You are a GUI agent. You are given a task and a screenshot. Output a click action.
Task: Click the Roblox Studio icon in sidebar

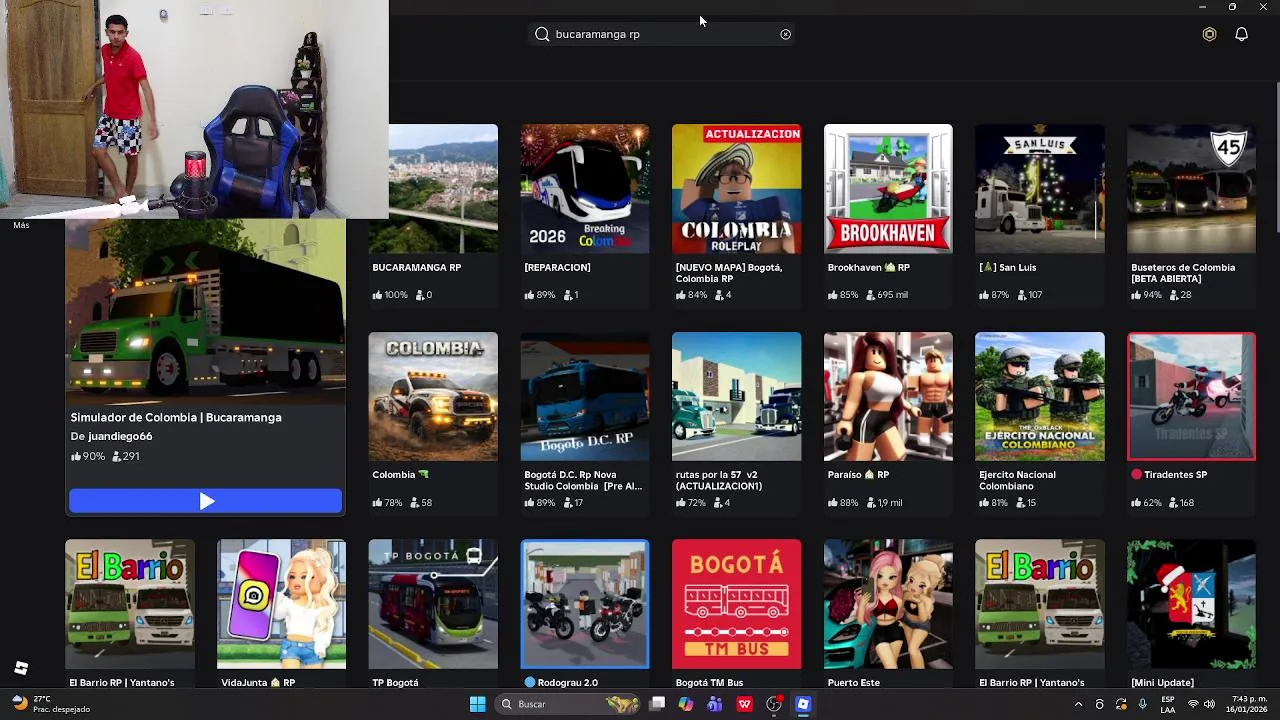[21, 668]
